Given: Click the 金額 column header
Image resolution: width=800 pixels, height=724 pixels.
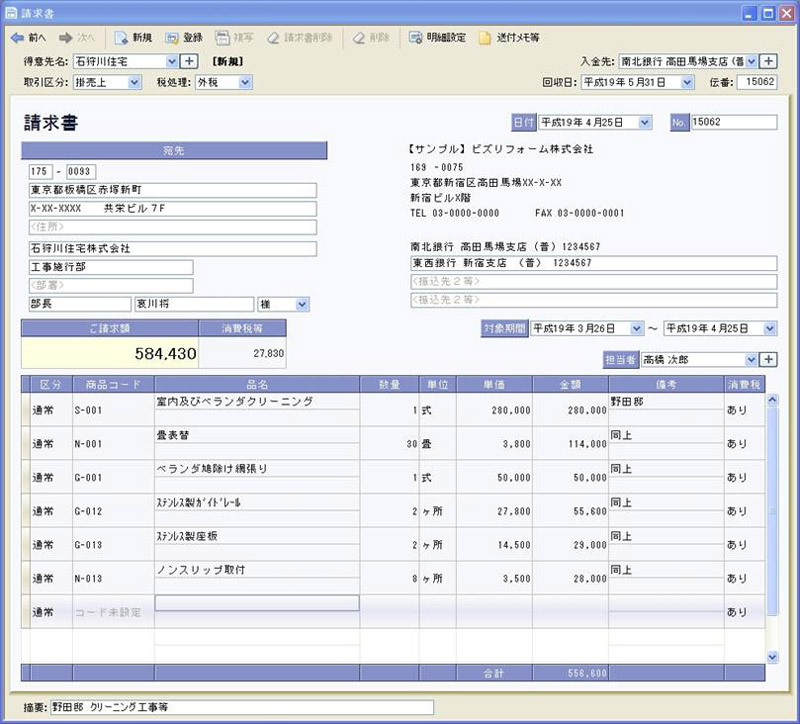Looking at the screenshot, I should tap(569, 384).
